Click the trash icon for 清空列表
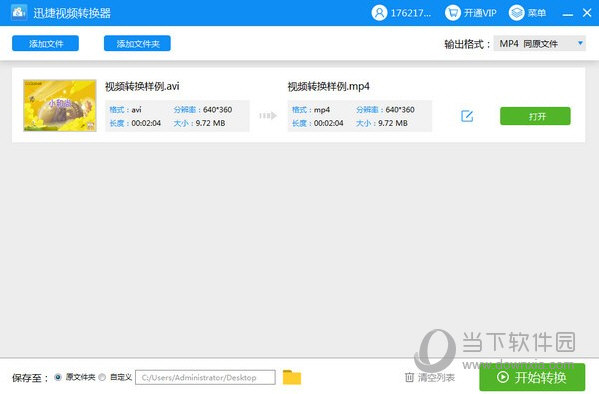Image resolution: width=599 pixels, height=394 pixels. click(x=409, y=377)
